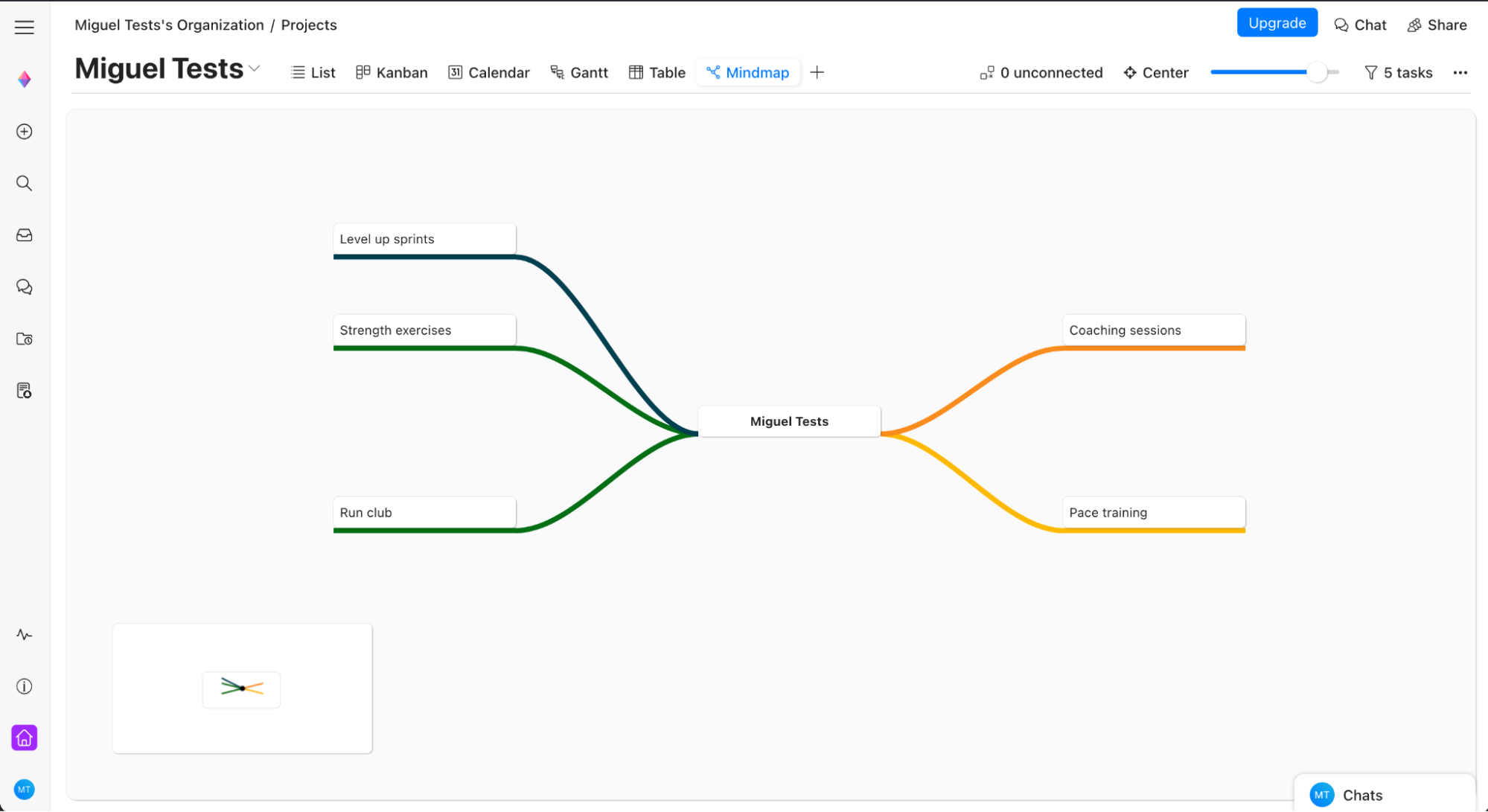This screenshot has width=1488, height=812.
Task: Open the three-dot more options menu
Action: 1460,72
